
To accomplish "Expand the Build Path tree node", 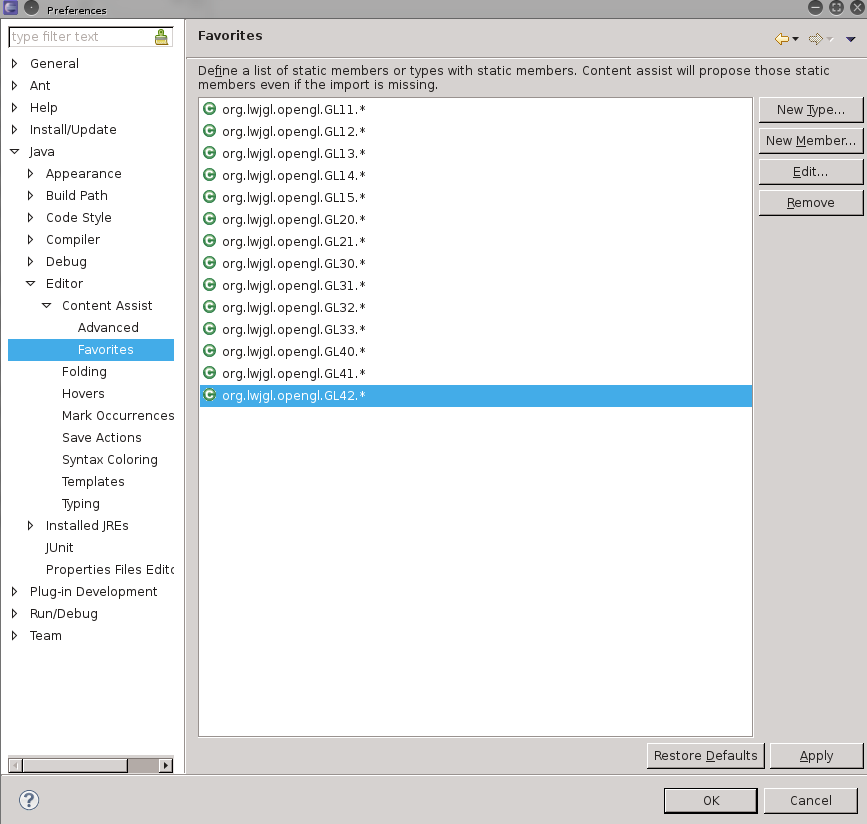I will tap(30, 196).
